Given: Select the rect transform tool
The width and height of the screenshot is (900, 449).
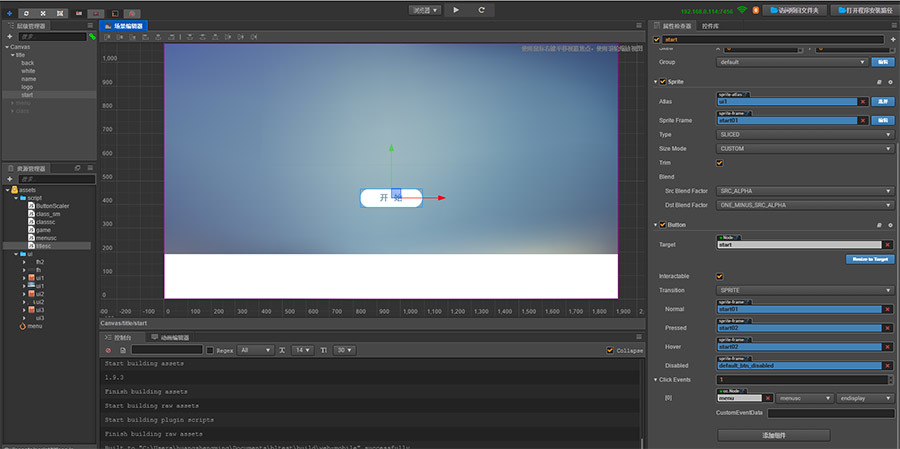Looking at the screenshot, I should pyautogui.click(x=59, y=13).
